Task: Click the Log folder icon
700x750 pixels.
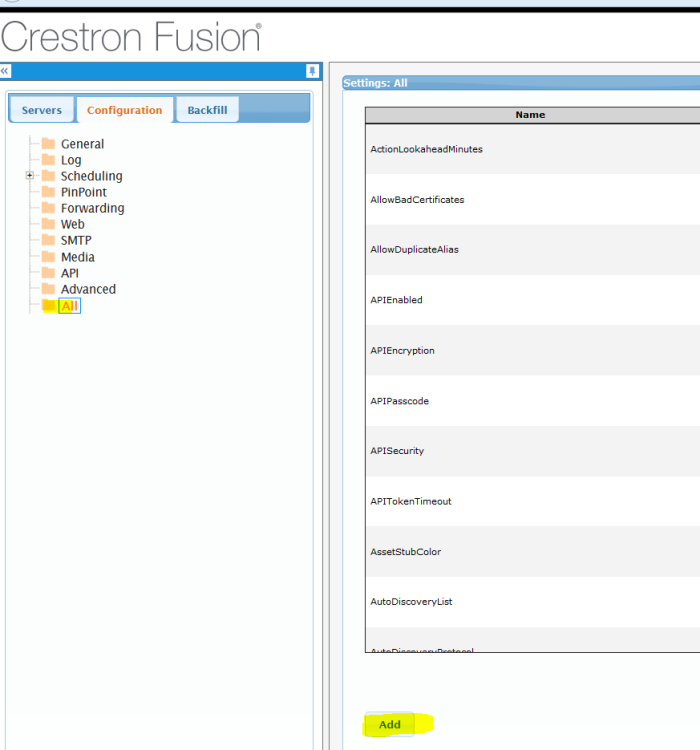Action: pyautogui.click(x=48, y=159)
